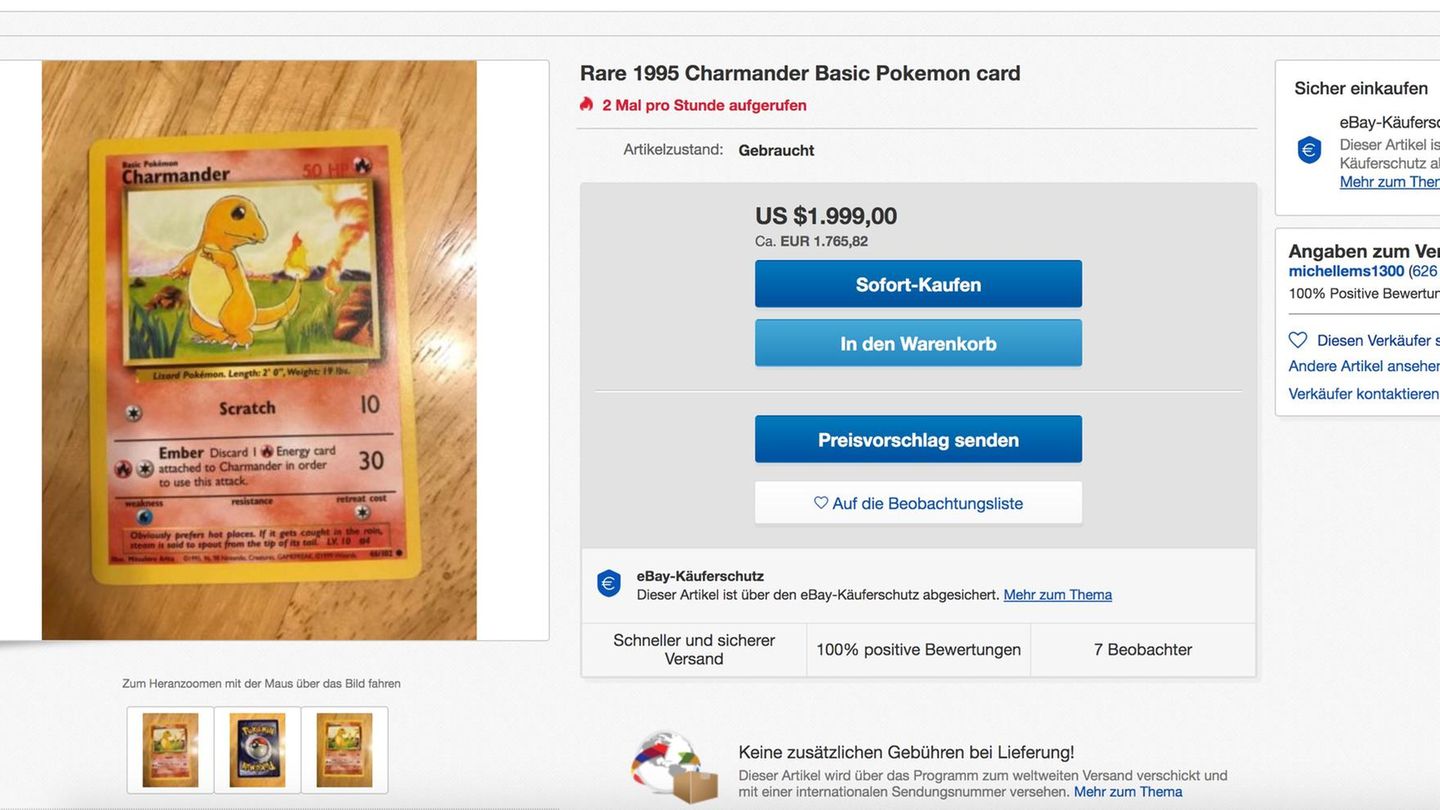This screenshot has width=1440, height=810.
Task: Open Mehr zum Thema shipping link
Action: 1127,792
